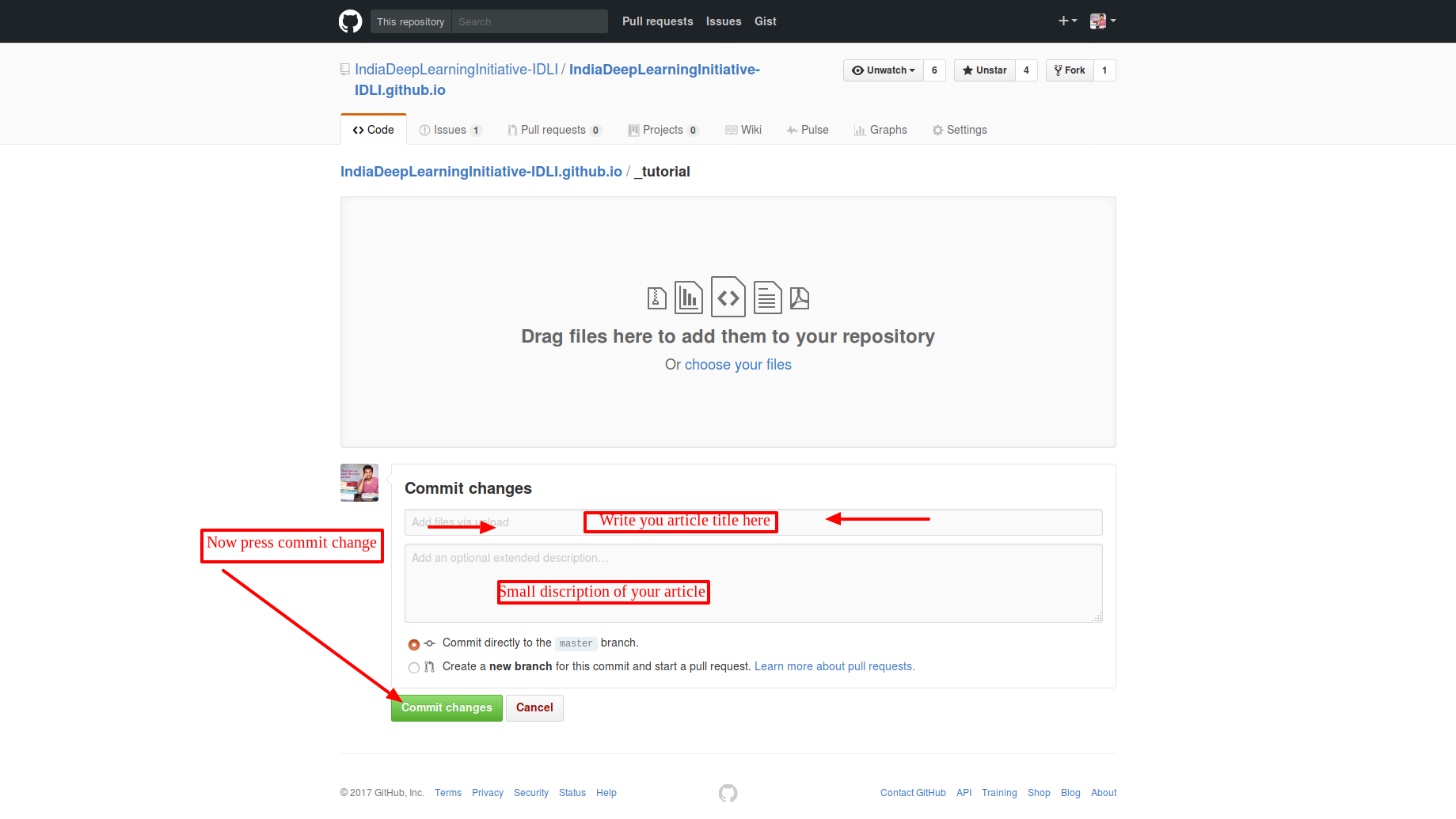This screenshot has height=819, width=1456.
Task: Click the Fork button
Action: 1070,70
